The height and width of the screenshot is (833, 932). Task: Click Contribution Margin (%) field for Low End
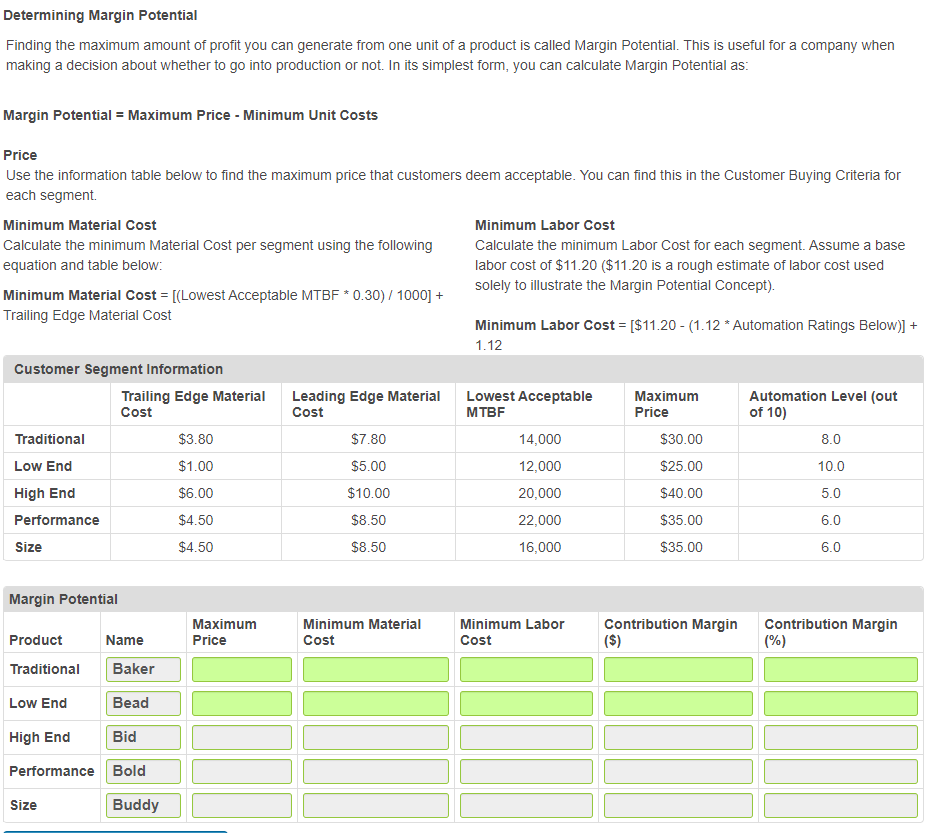pyautogui.click(x=840, y=703)
